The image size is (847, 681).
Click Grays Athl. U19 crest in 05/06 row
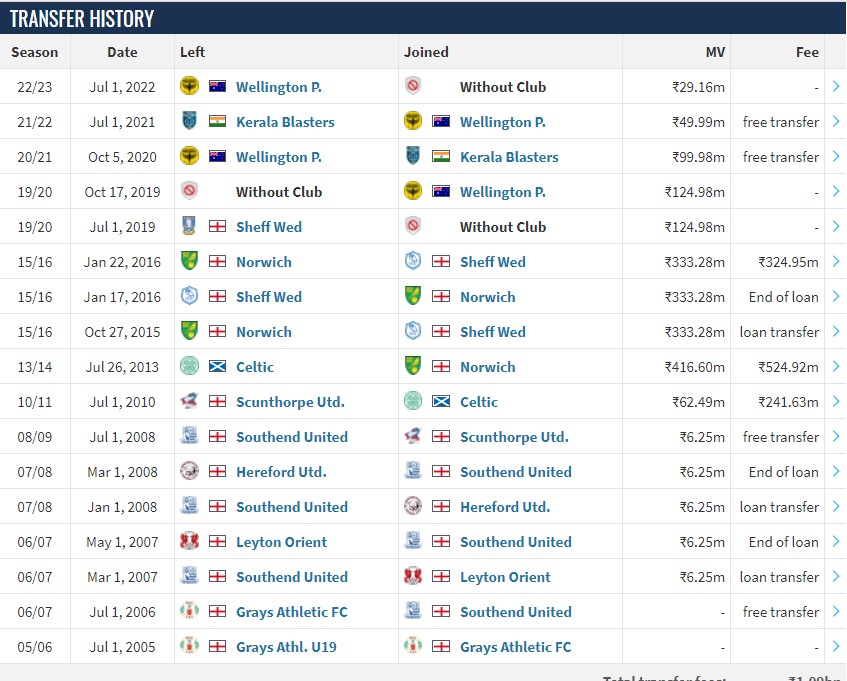tap(189, 646)
